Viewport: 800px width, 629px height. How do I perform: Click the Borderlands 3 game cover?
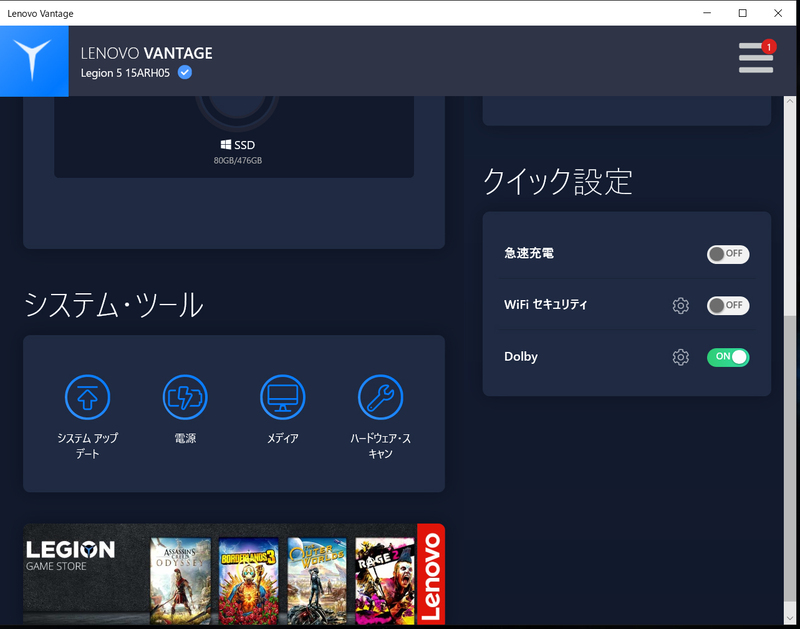248,581
